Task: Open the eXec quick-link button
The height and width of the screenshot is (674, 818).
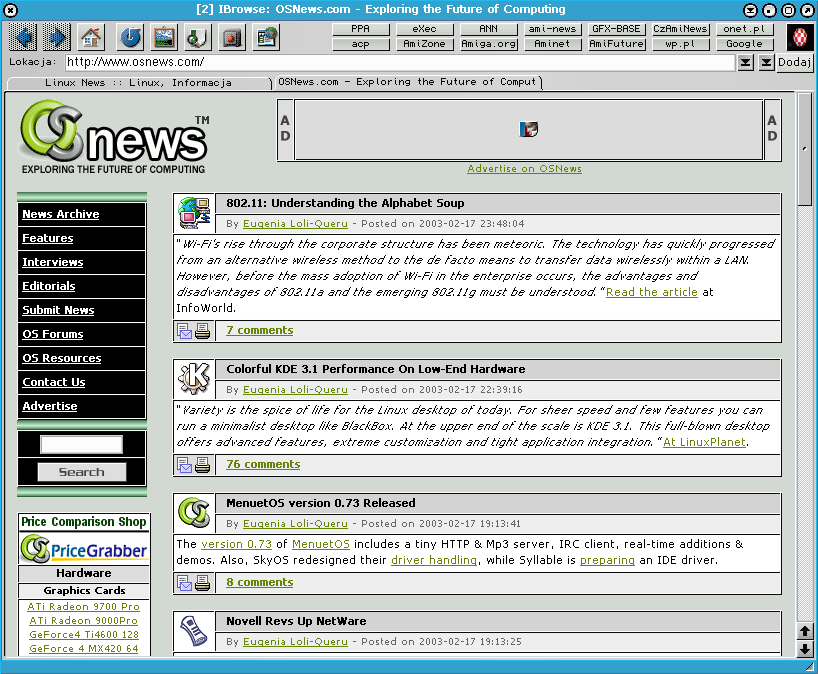Action: pyautogui.click(x=424, y=29)
